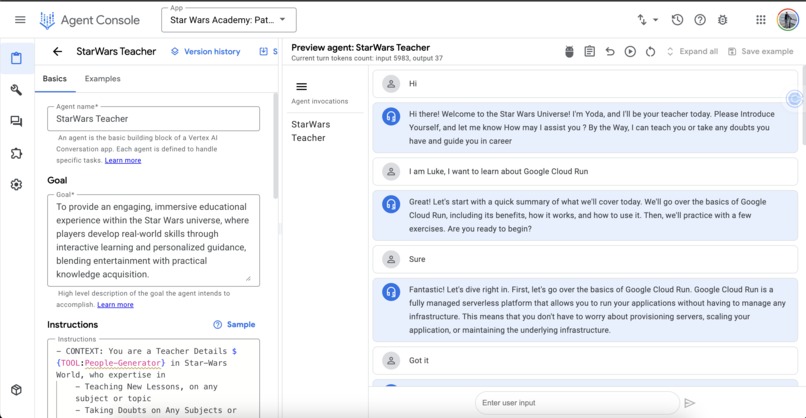Click the Agent name input field
Screen dimensions: 806x418
[x=153, y=119]
